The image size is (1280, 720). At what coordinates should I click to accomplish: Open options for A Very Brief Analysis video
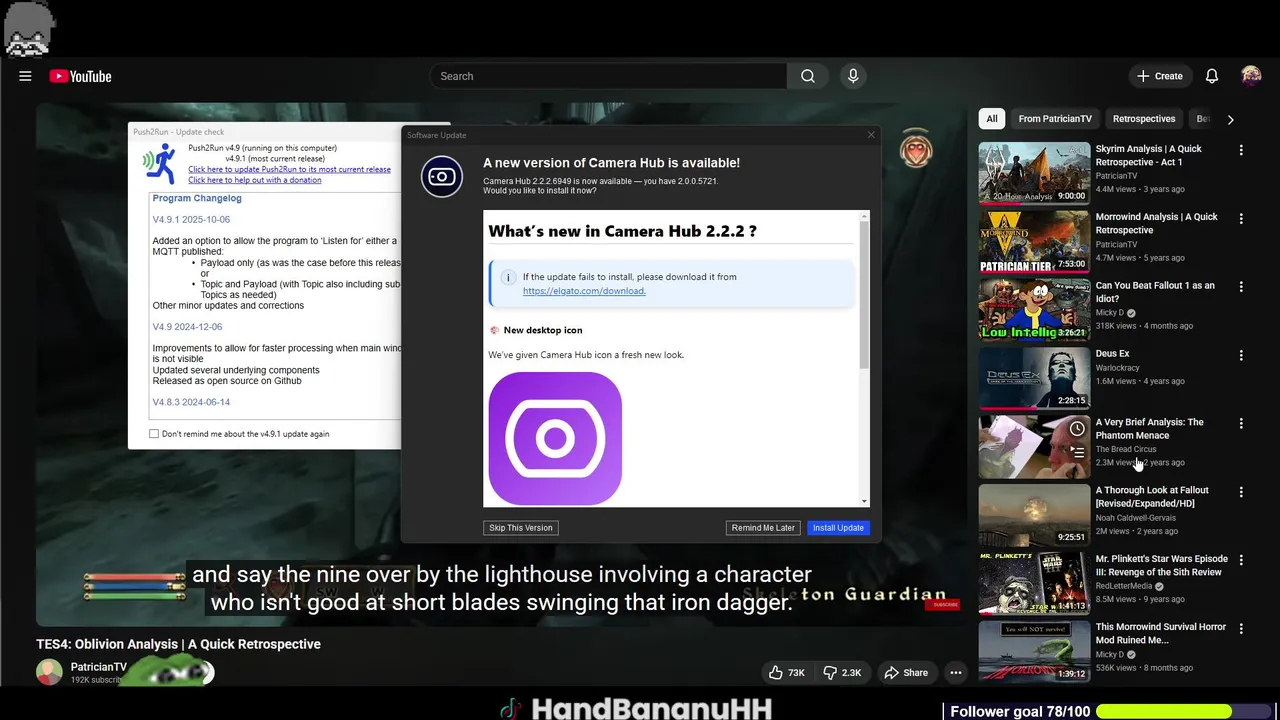[x=1241, y=423]
